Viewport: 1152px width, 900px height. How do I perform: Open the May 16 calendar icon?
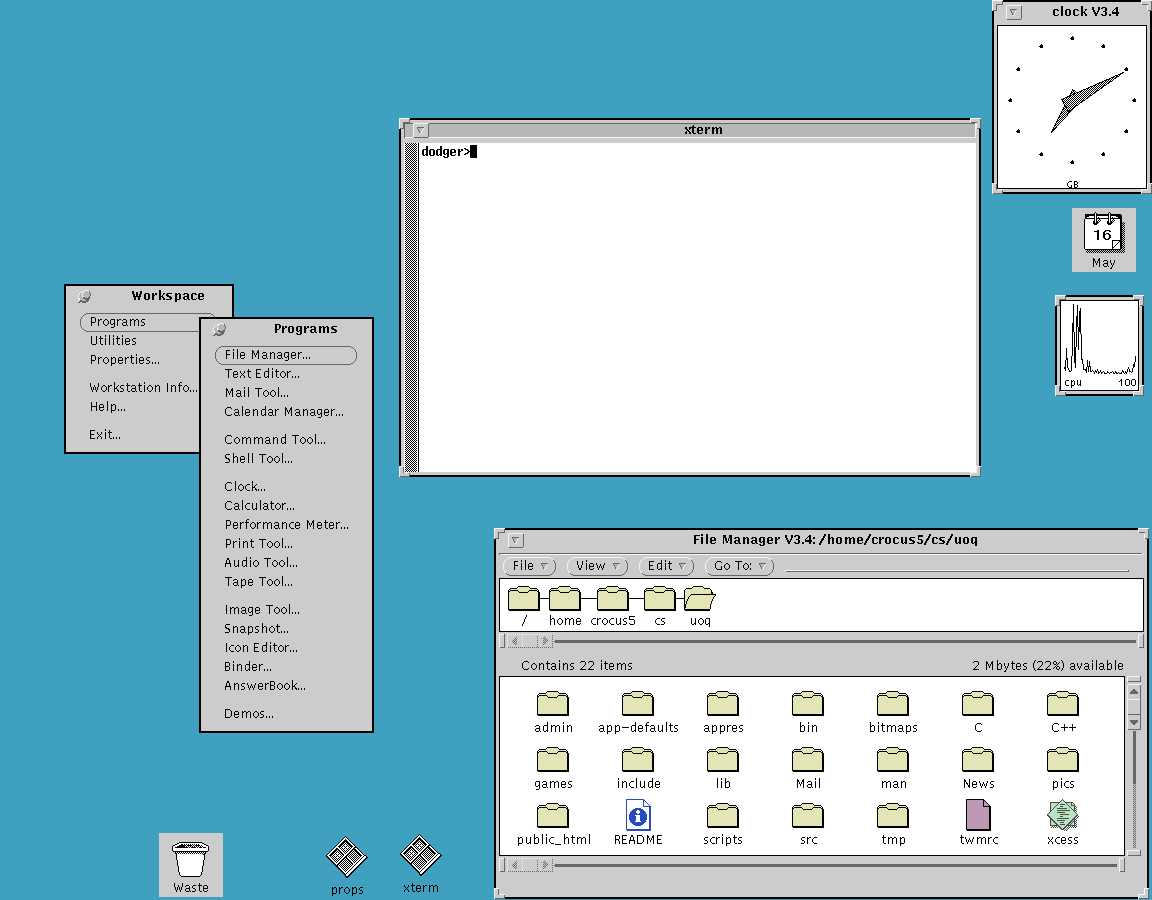pos(1103,235)
